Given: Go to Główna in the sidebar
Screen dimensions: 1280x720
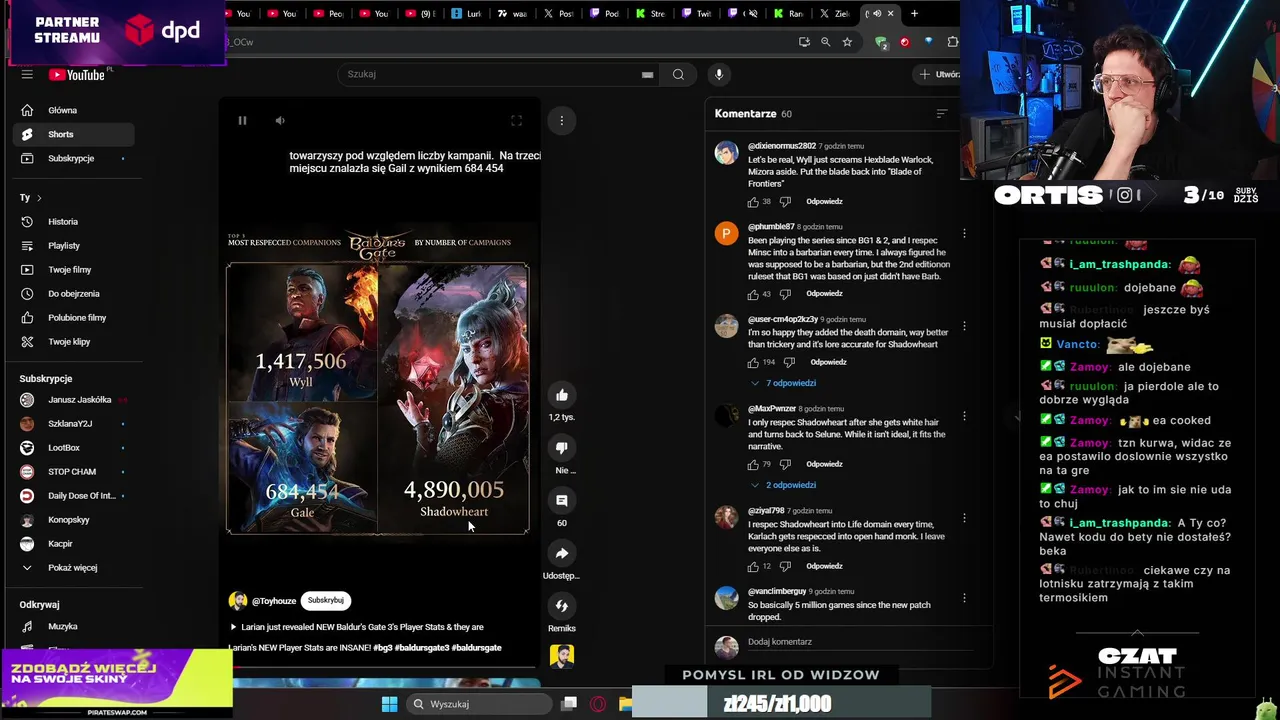Looking at the screenshot, I should pos(75,110).
